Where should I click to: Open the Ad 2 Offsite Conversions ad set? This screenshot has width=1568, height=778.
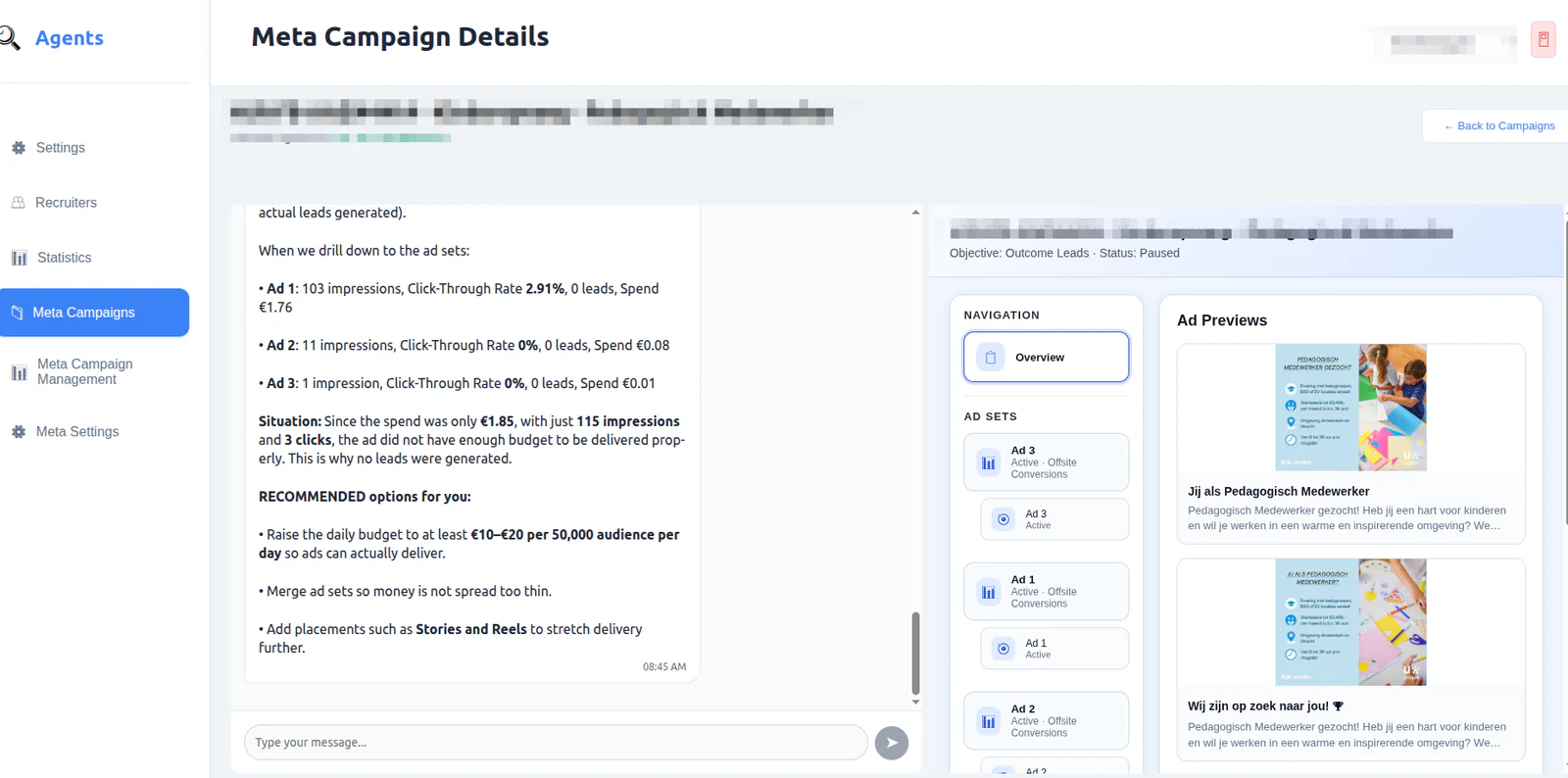pos(1046,721)
